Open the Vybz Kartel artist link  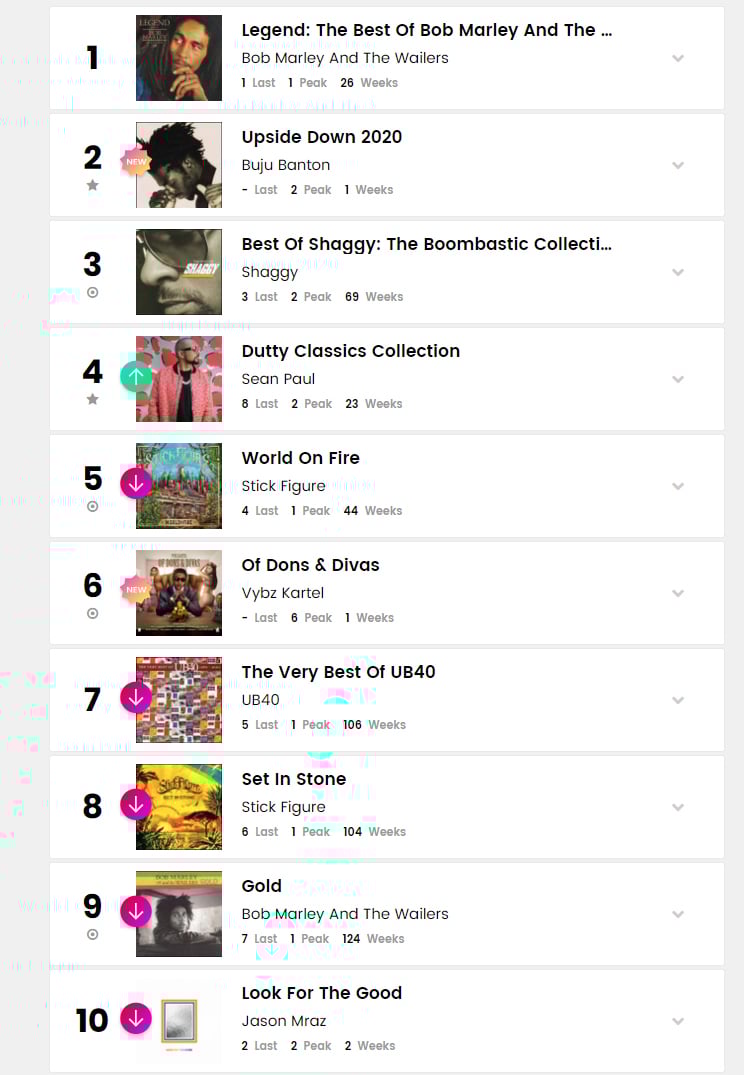point(283,593)
